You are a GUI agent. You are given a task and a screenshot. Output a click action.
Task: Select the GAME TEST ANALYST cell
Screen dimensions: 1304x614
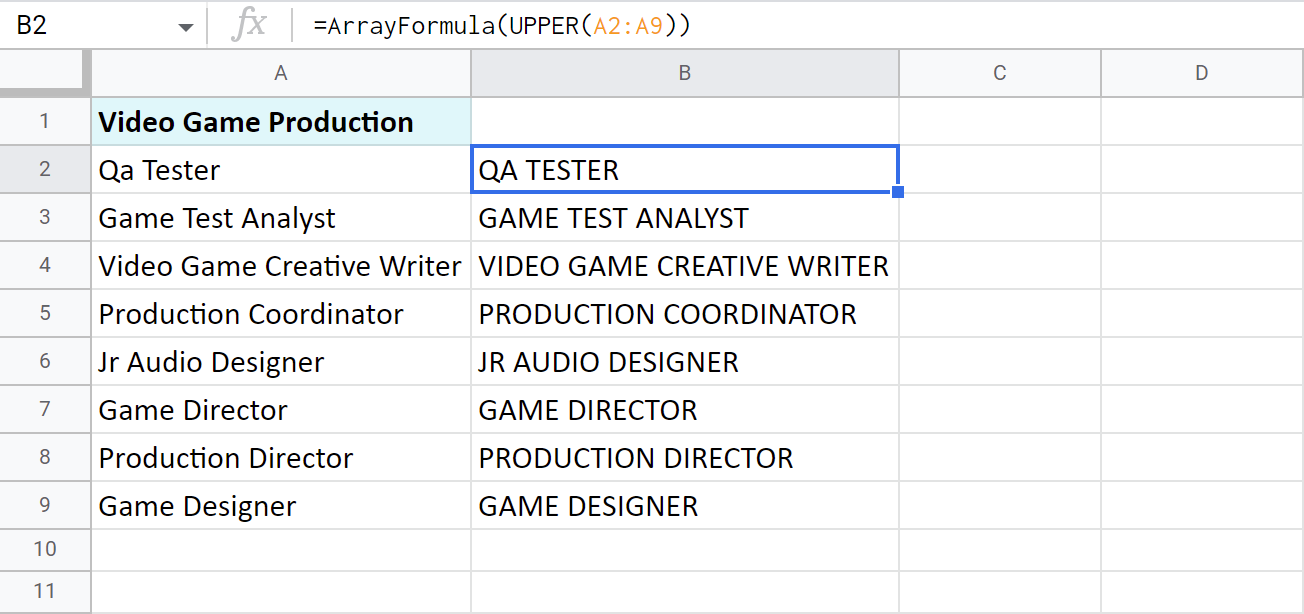(685, 218)
